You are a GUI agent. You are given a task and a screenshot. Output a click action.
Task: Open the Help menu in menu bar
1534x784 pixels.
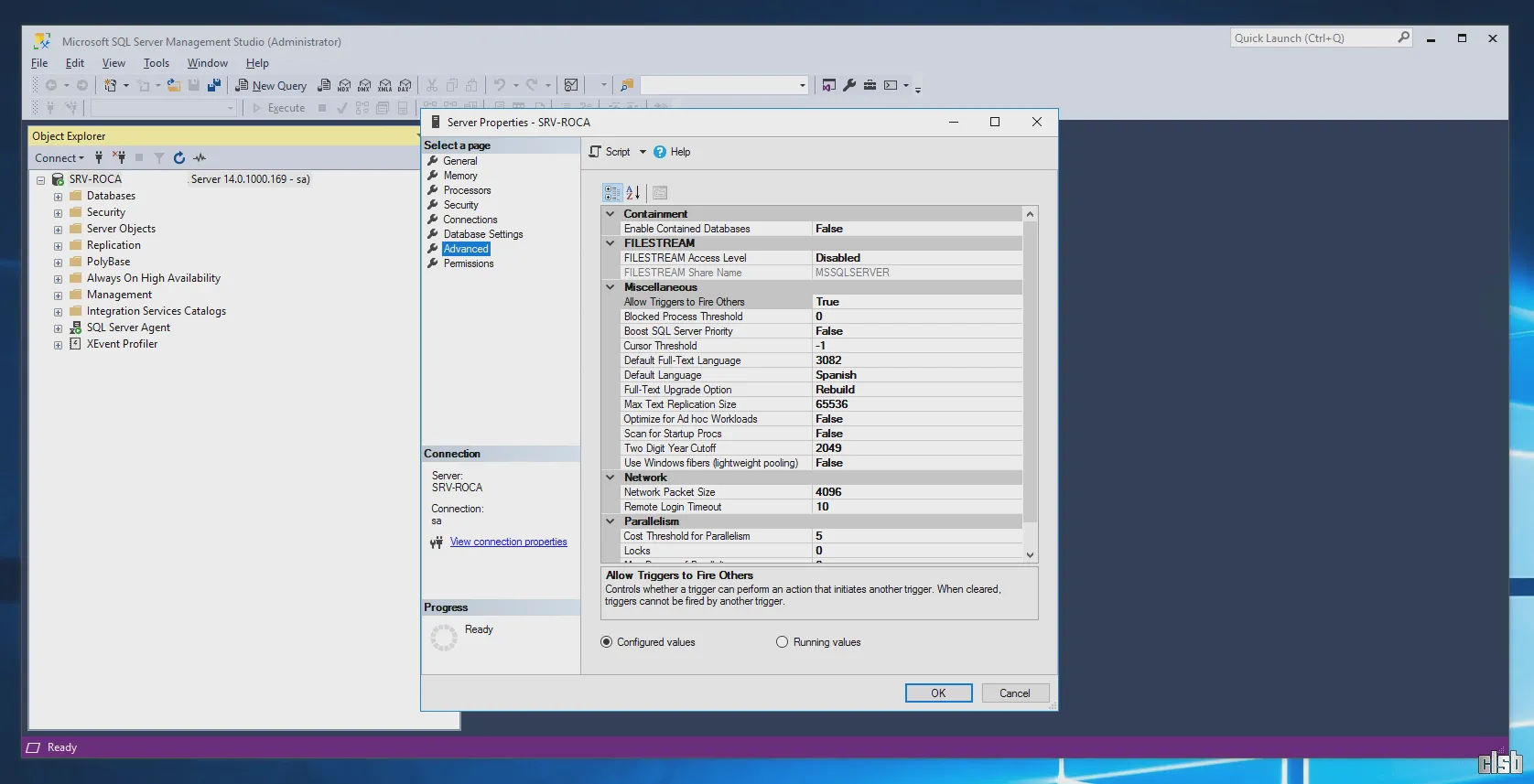[x=257, y=63]
